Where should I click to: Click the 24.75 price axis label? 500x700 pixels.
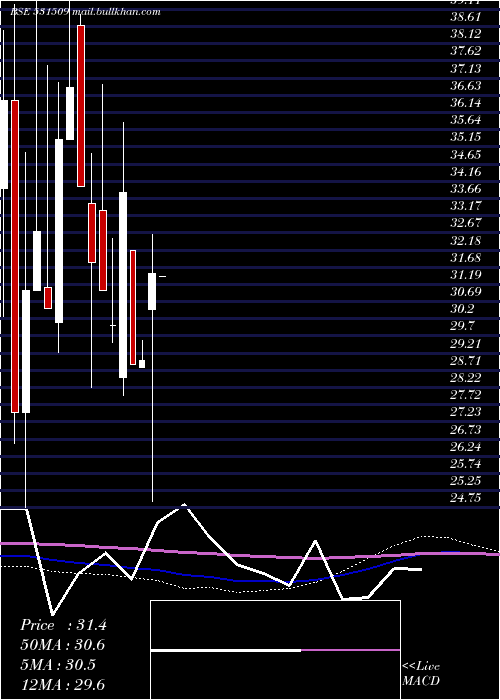tap(466, 498)
